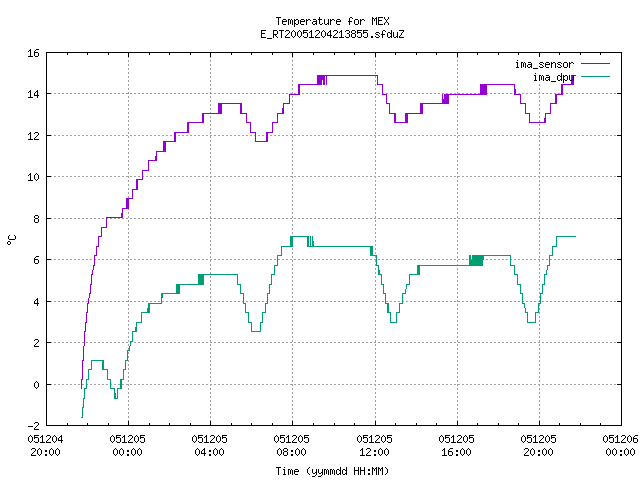Click the y-axis label 4
Viewport: 640px width, 480px height.
pyautogui.click(x=36, y=302)
